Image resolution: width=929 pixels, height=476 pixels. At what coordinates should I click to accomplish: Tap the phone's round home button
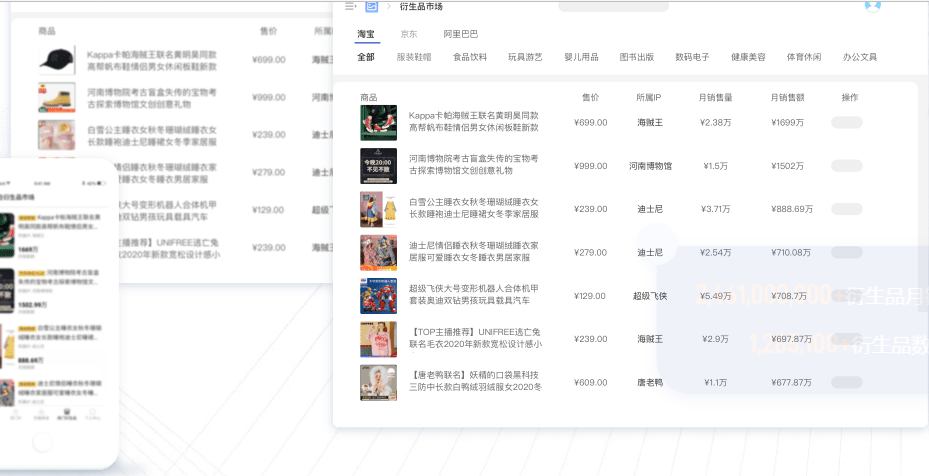[x=43, y=441]
